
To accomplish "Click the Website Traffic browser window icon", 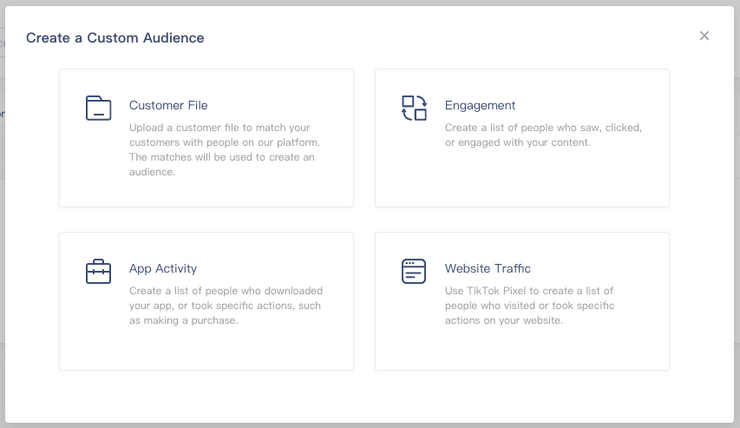I will point(414,271).
